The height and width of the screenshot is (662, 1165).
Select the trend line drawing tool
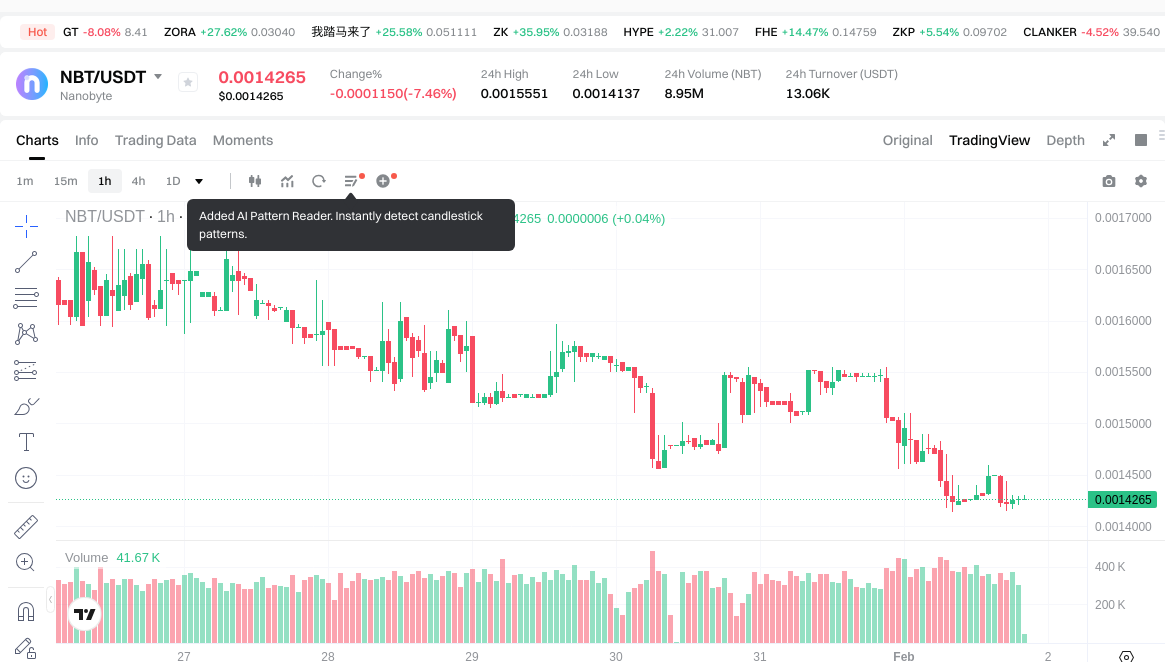pos(26,262)
